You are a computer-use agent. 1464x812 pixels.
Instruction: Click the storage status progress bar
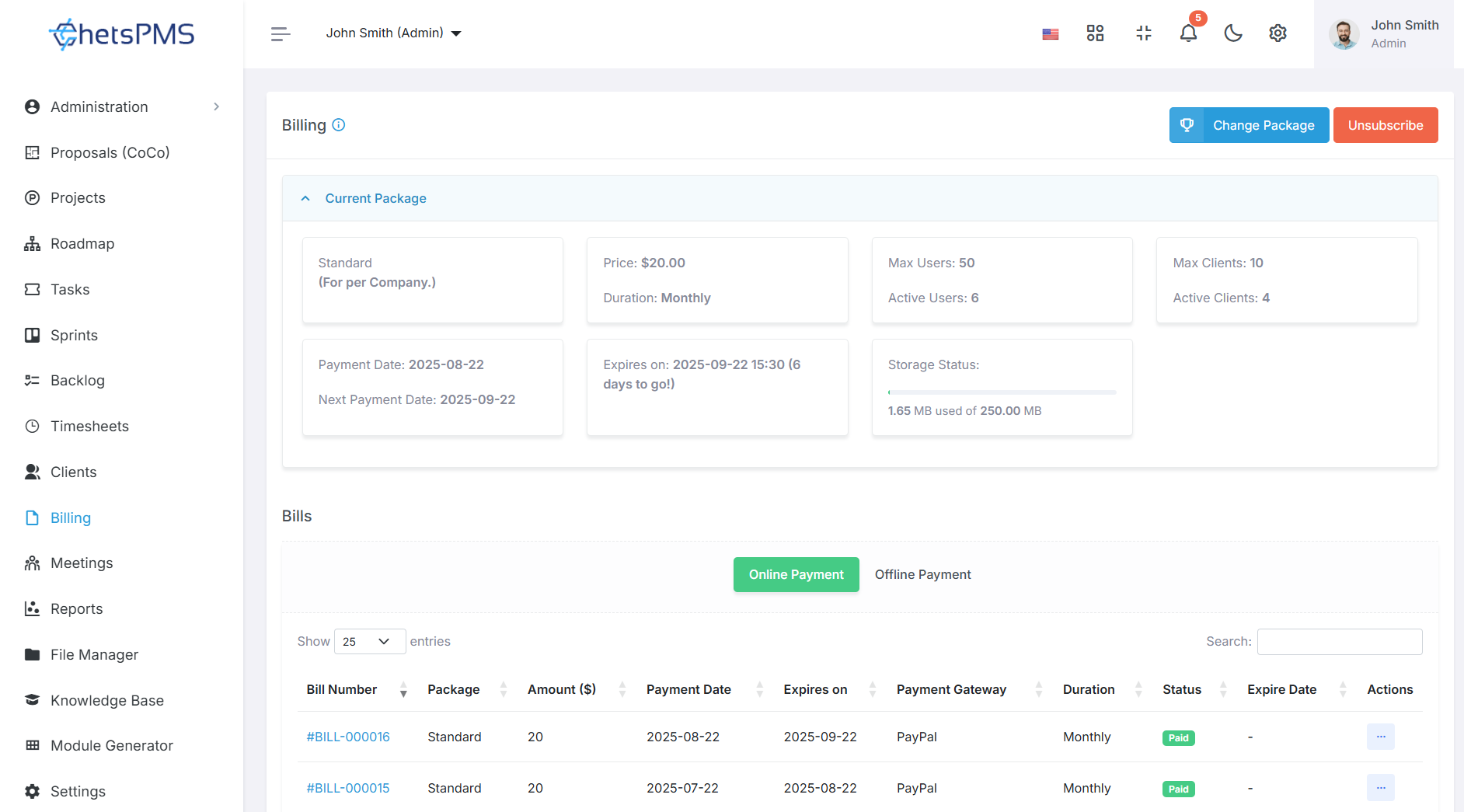1002,392
